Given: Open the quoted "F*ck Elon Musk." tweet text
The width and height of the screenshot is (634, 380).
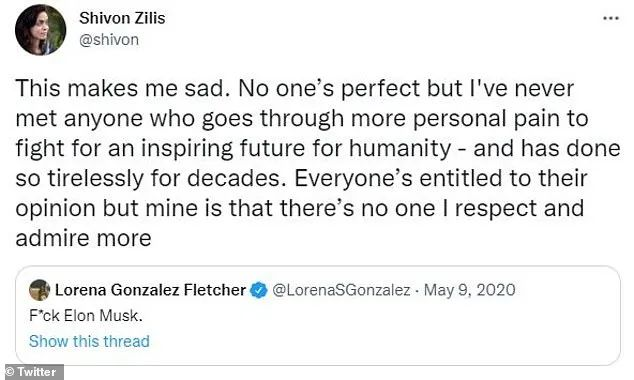Looking at the screenshot, I should pyautogui.click(x=86, y=316).
